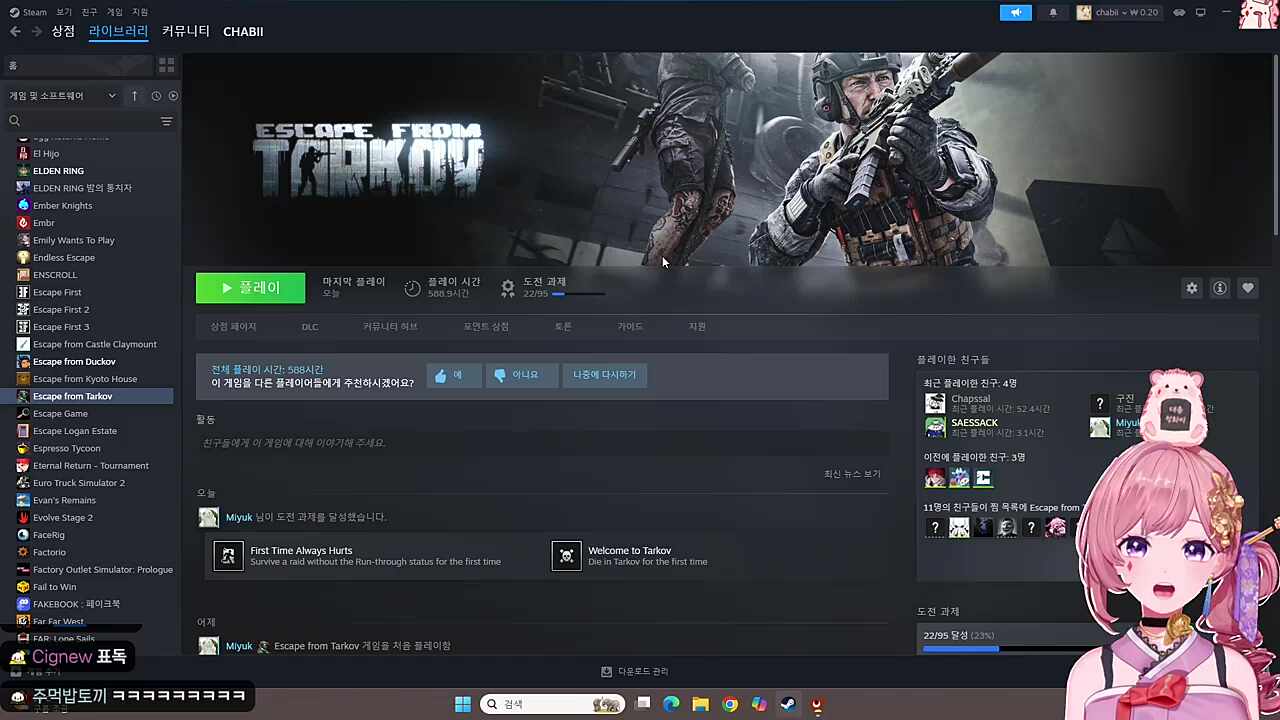Open the advanced filter icon beside search
The width and height of the screenshot is (1280, 720).
(x=166, y=121)
